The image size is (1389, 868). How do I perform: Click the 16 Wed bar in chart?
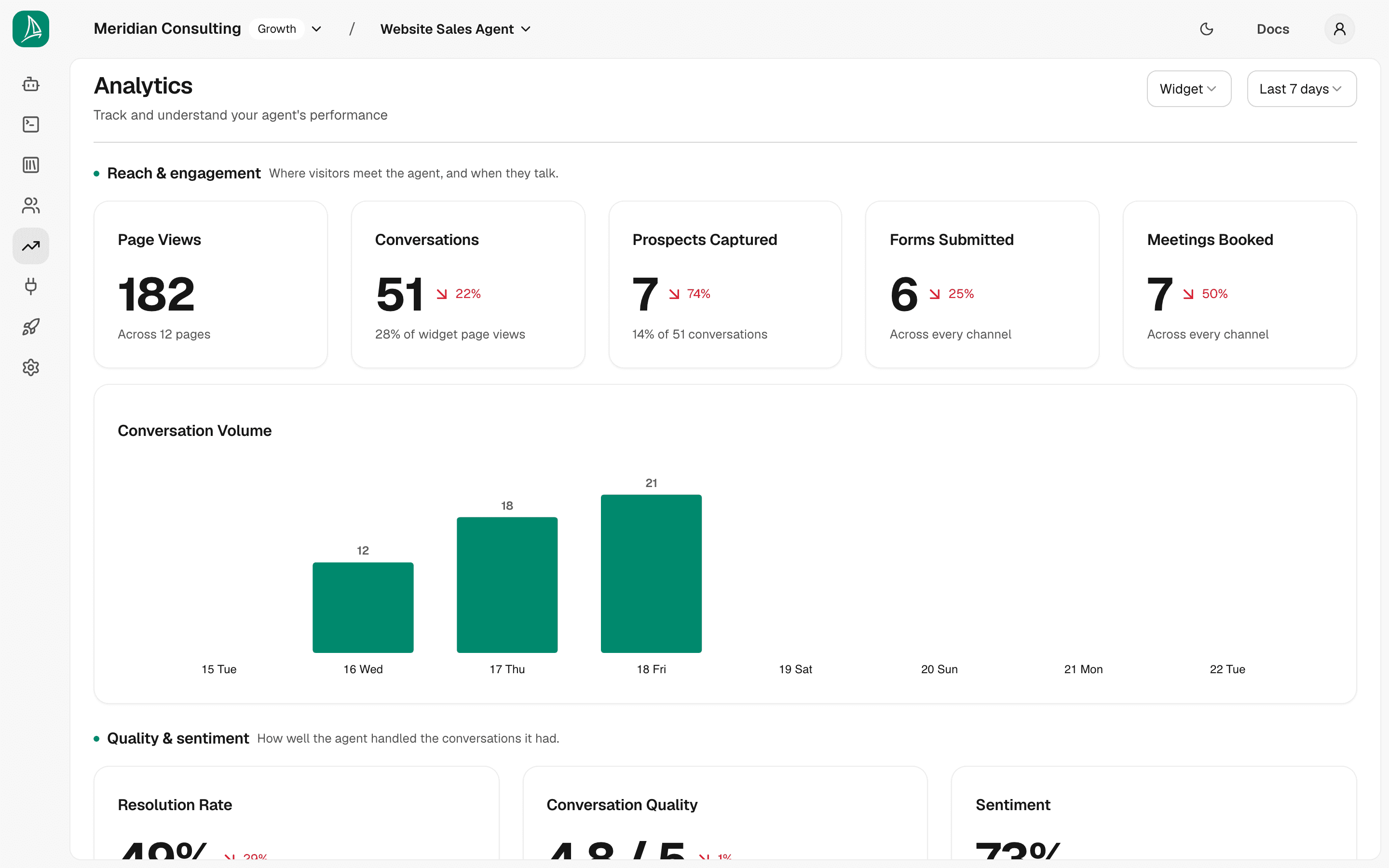click(x=363, y=608)
